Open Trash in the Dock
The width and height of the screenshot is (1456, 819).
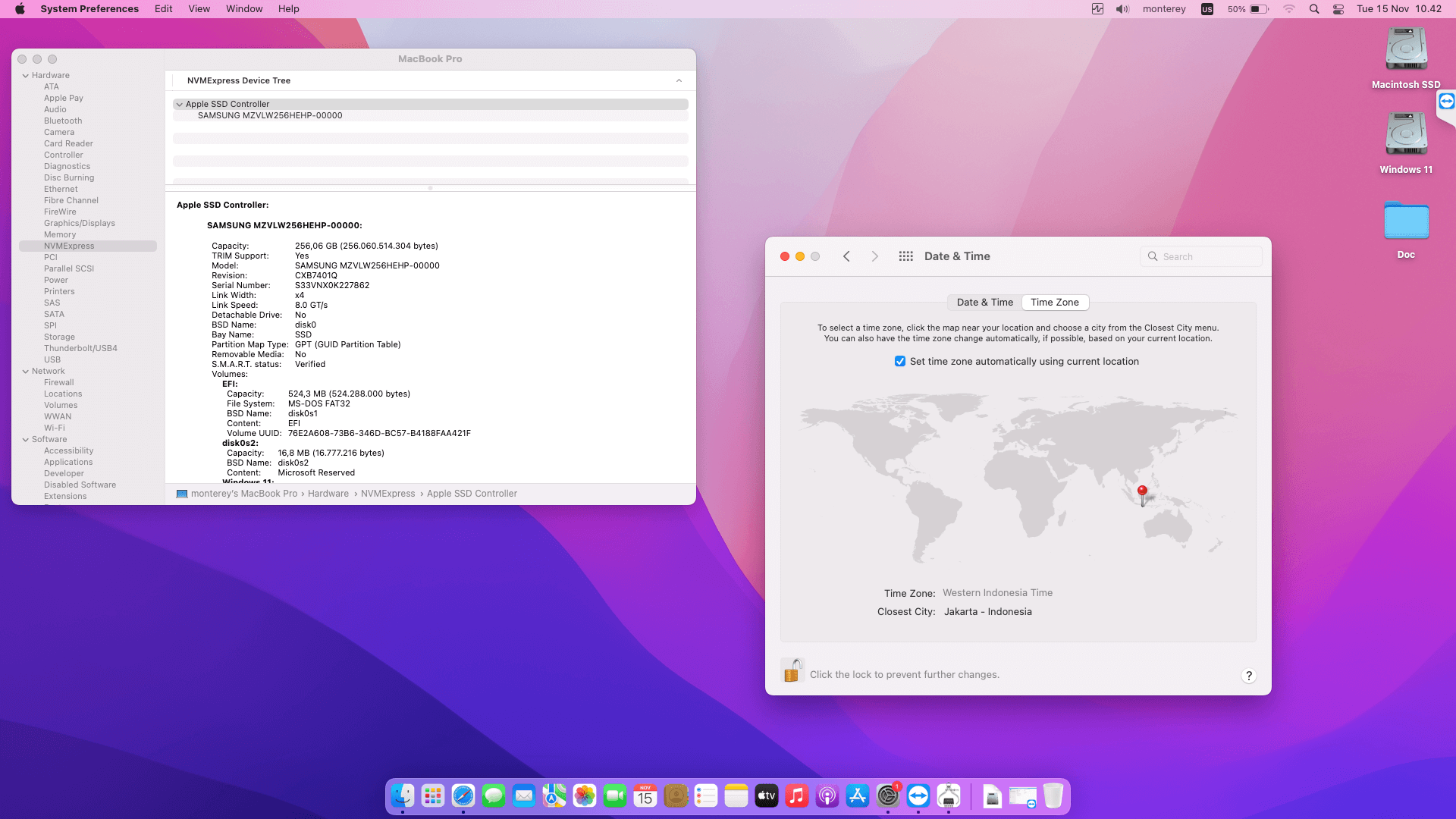1053,795
